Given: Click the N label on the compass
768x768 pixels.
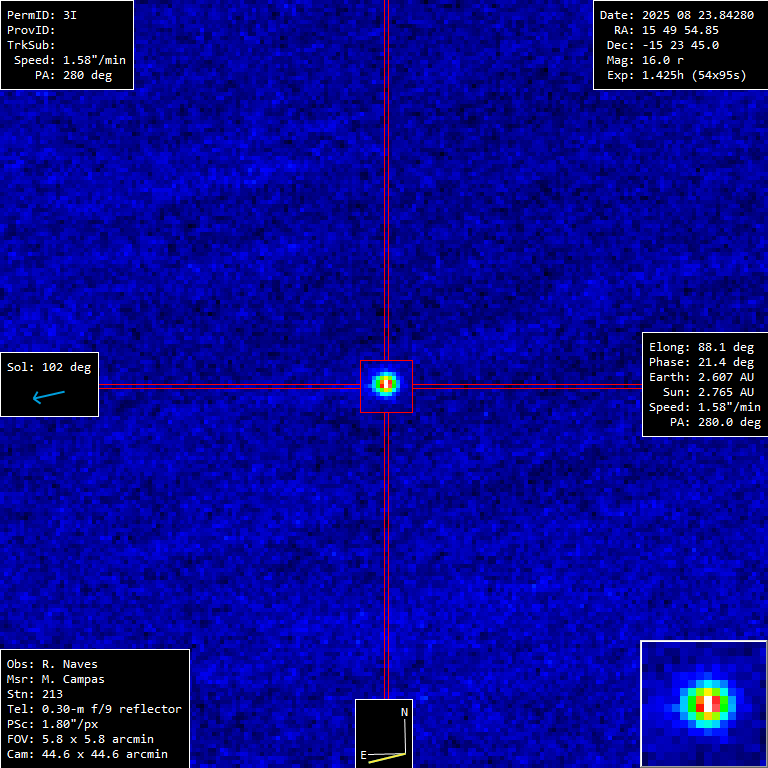Looking at the screenshot, I should [x=404, y=712].
